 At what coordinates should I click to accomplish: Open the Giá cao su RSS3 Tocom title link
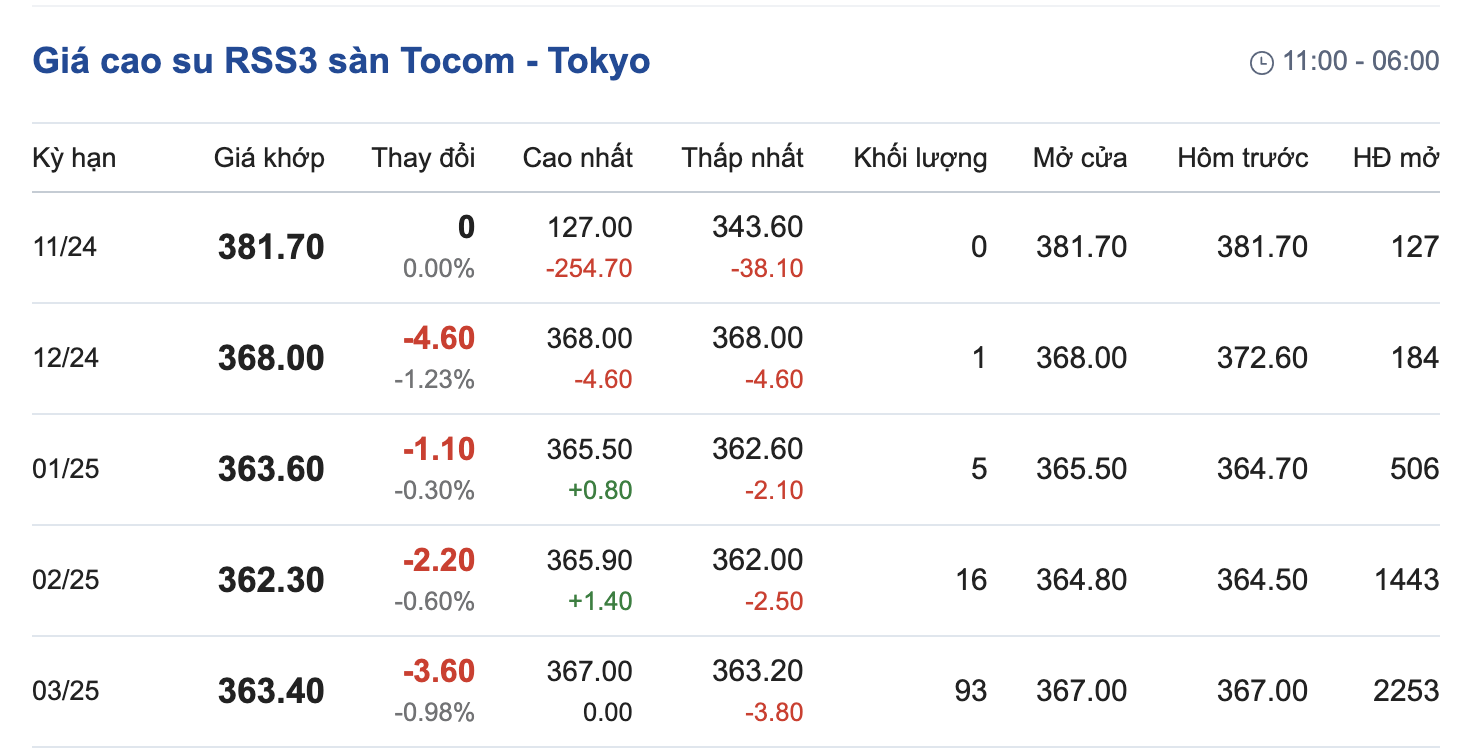pos(341,61)
